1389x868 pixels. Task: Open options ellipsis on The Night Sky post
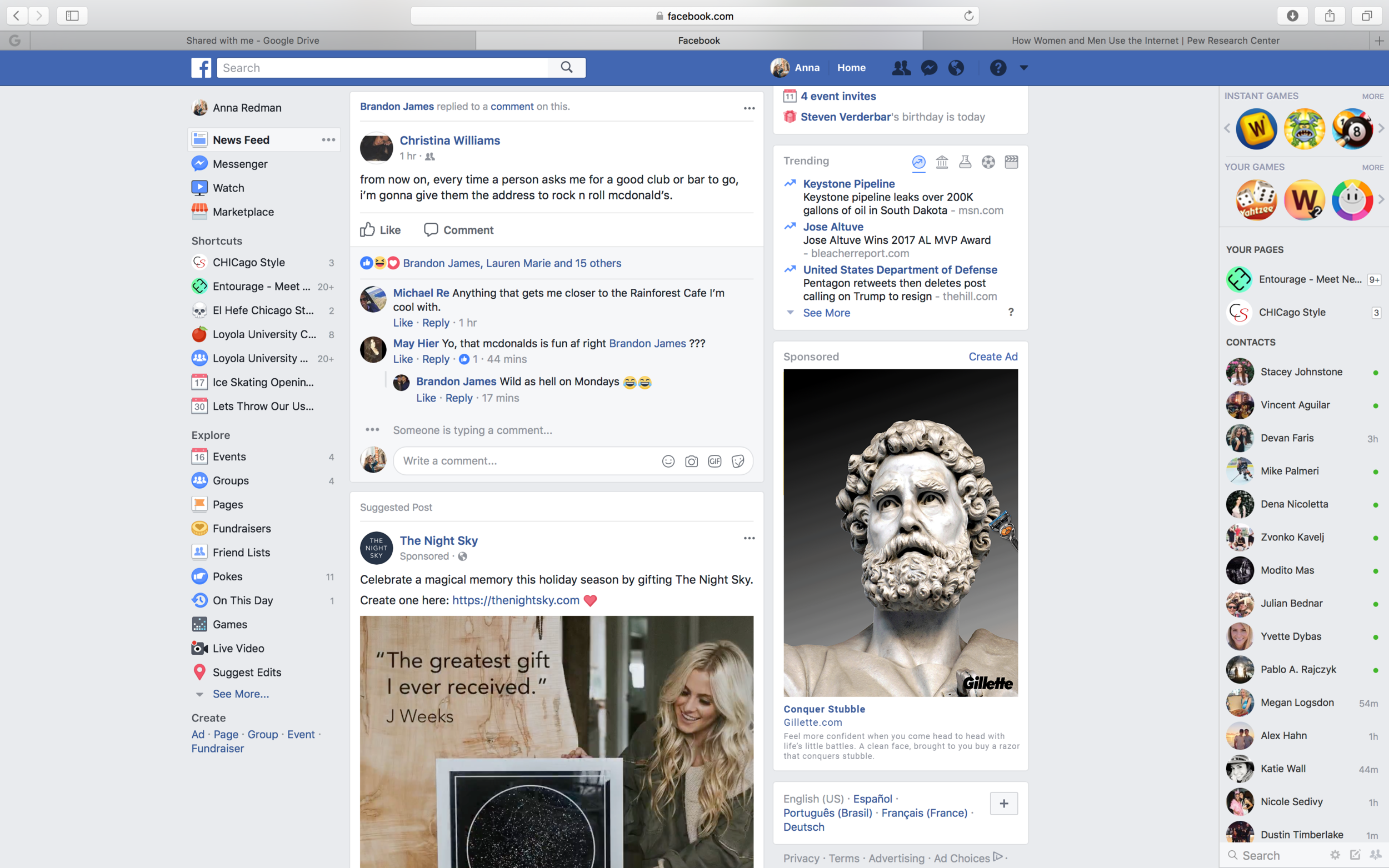click(750, 538)
